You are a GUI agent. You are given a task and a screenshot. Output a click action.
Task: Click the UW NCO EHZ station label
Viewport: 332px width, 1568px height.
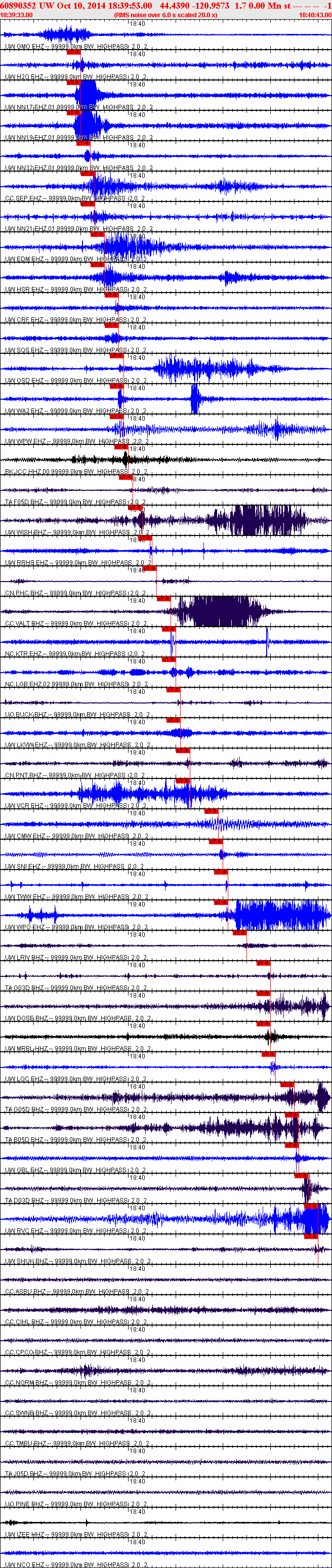(x=76, y=1565)
